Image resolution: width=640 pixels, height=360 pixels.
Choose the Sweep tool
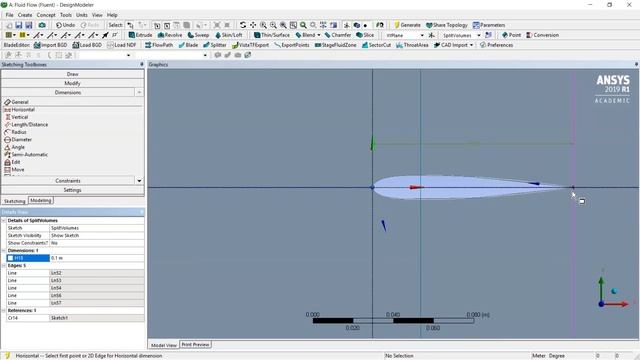tap(198, 35)
